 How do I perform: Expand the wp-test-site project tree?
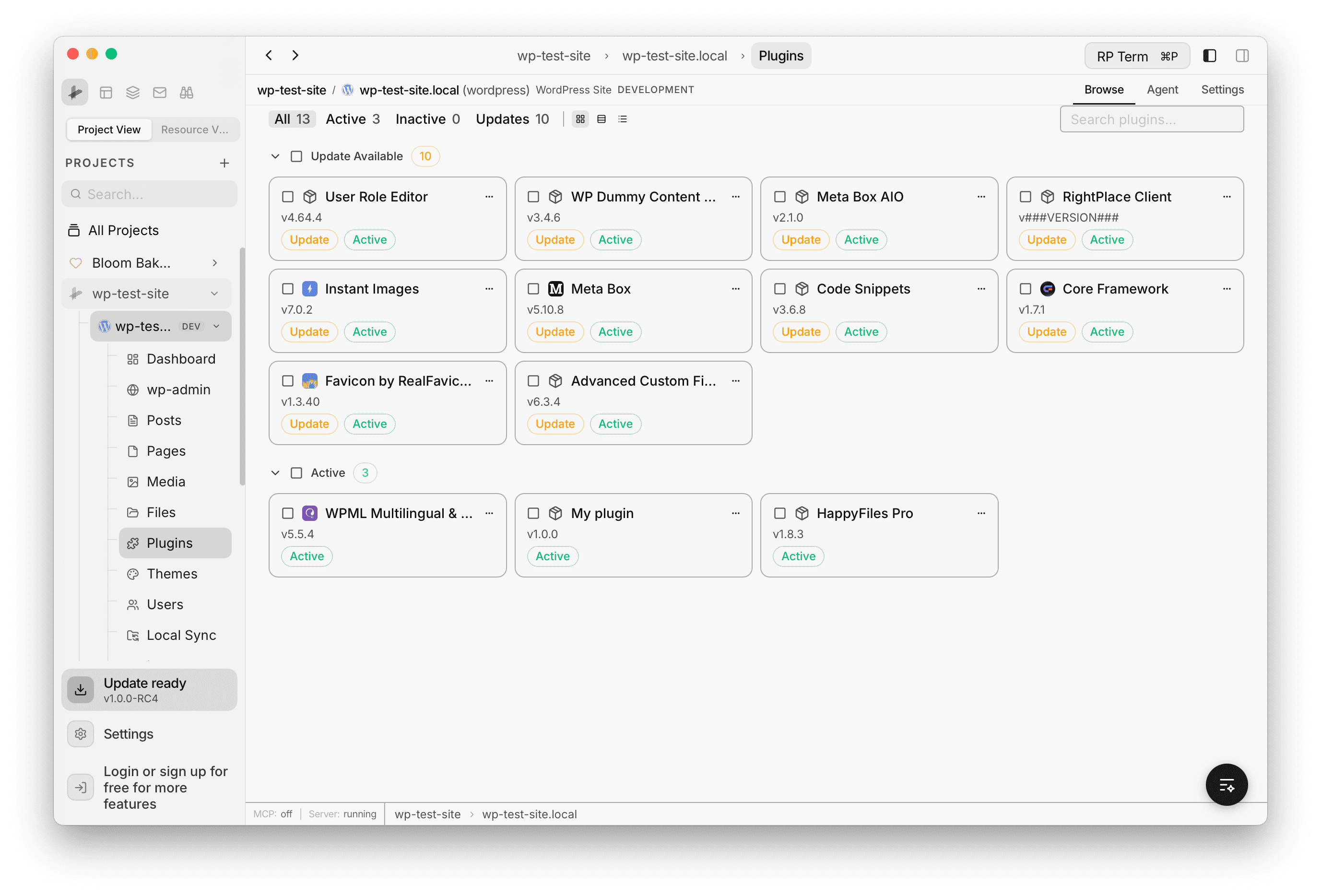215,294
